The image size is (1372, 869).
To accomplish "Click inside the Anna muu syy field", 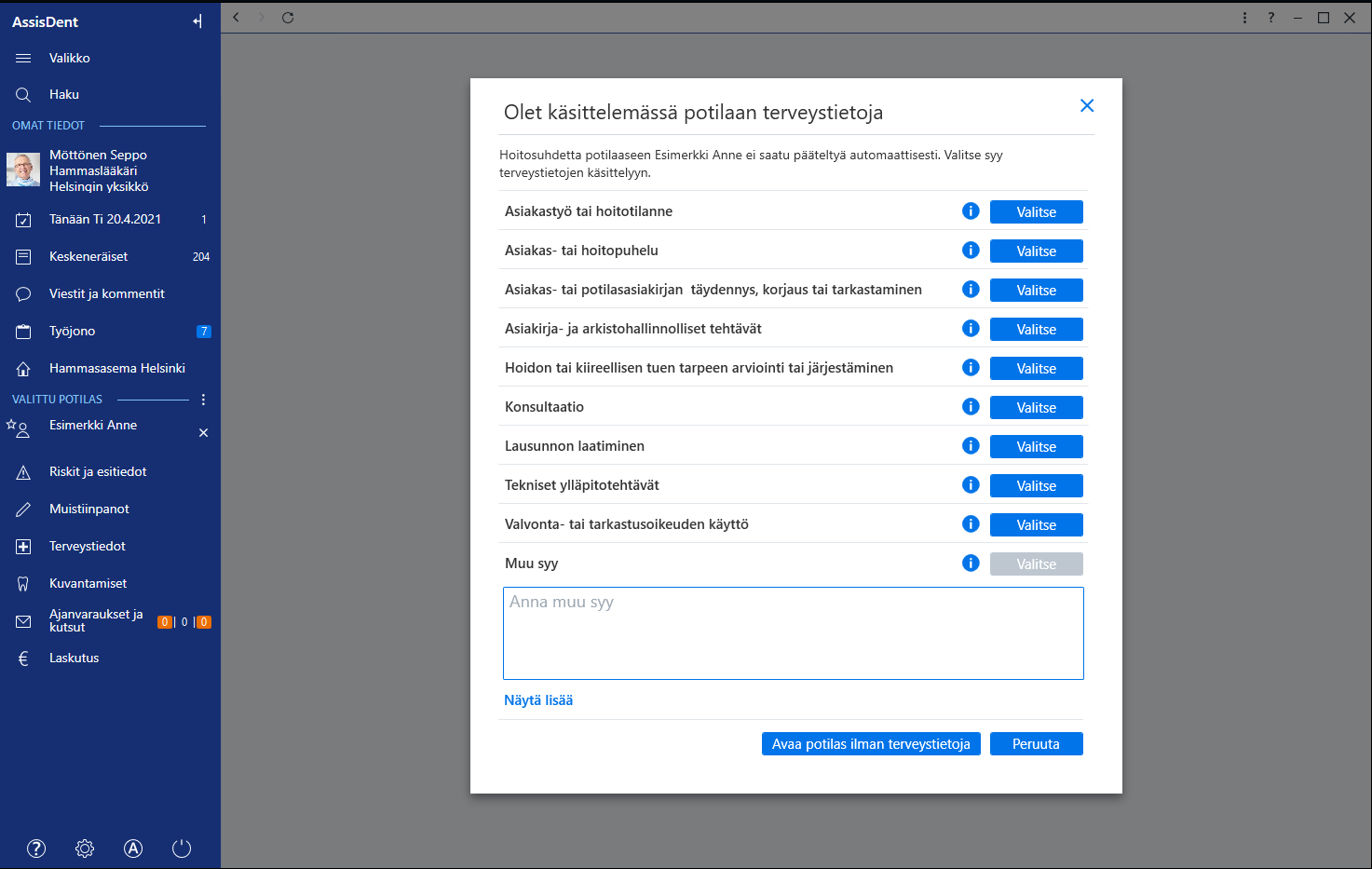I will [794, 633].
